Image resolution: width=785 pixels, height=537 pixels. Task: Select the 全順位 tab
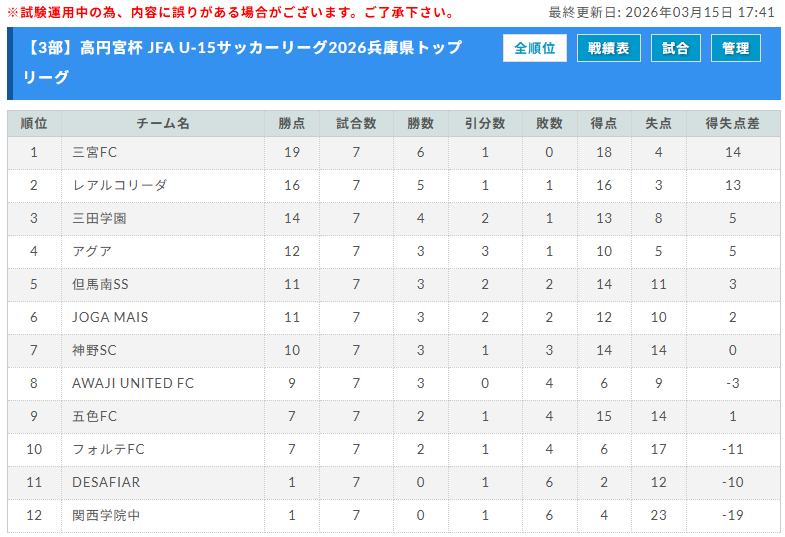click(x=534, y=48)
